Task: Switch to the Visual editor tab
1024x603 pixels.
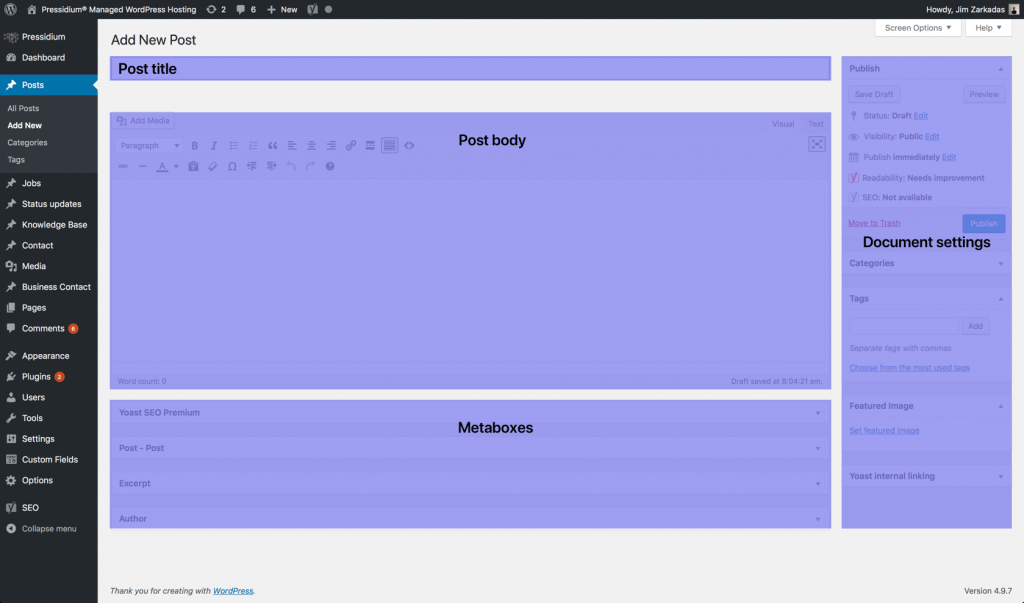Action: coord(783,124)
